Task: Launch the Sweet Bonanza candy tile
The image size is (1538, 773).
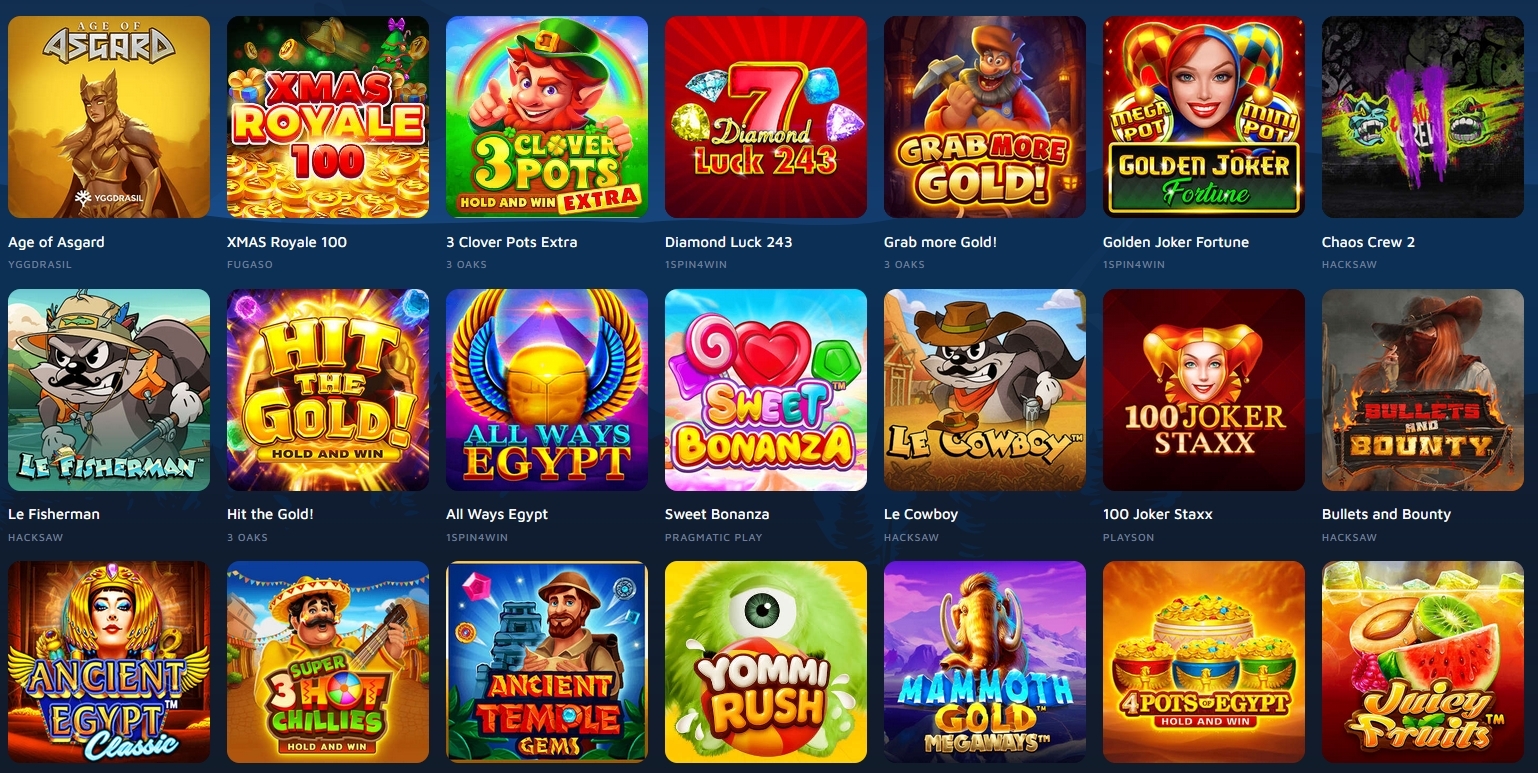Action: 766,390
